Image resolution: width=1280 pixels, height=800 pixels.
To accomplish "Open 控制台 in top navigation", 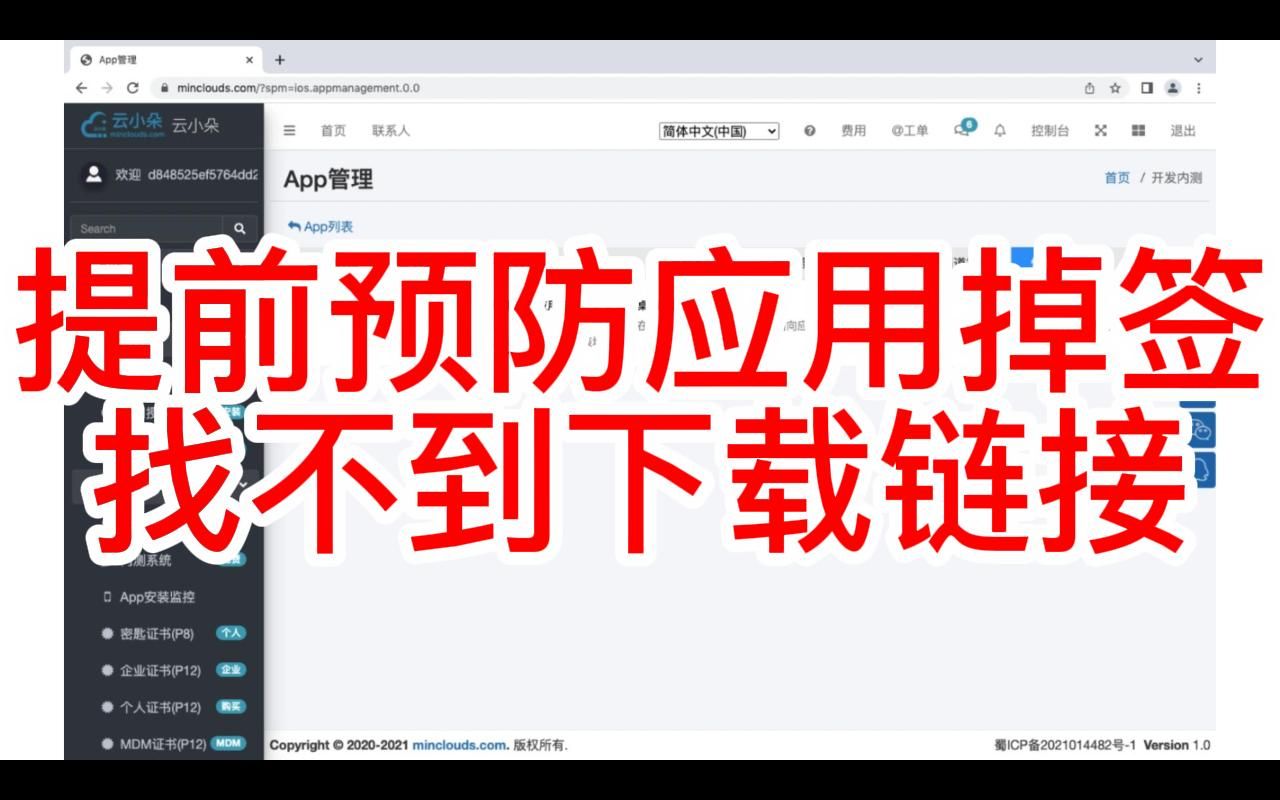I will tap(1050, 131).
